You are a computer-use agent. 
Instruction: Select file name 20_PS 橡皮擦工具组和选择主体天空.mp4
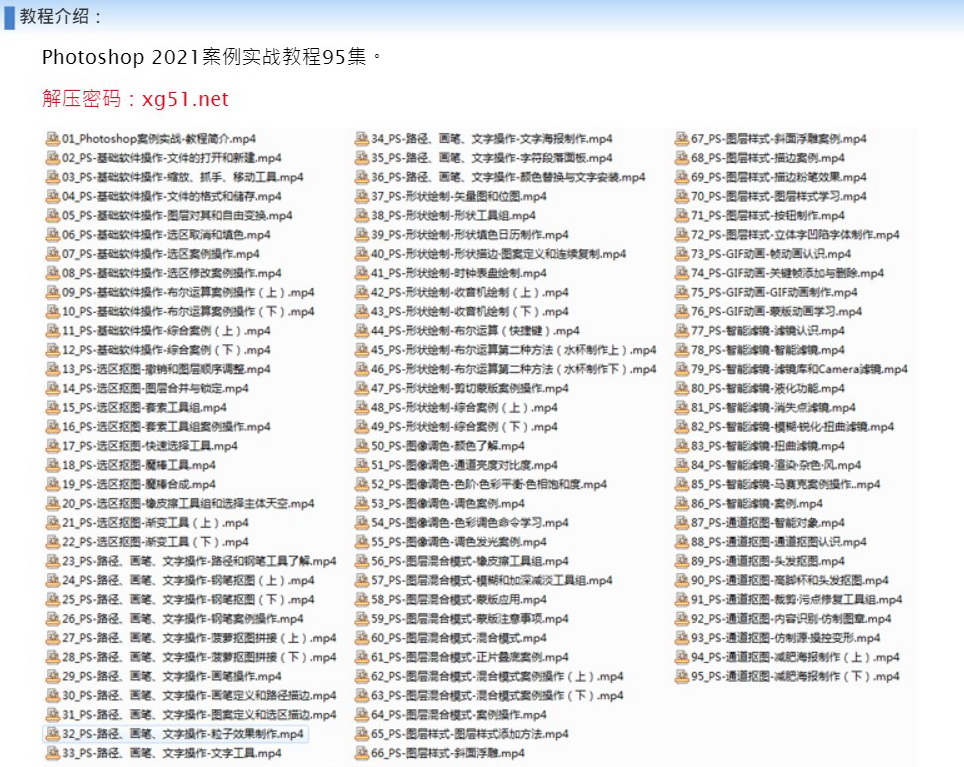coord(188,503)
